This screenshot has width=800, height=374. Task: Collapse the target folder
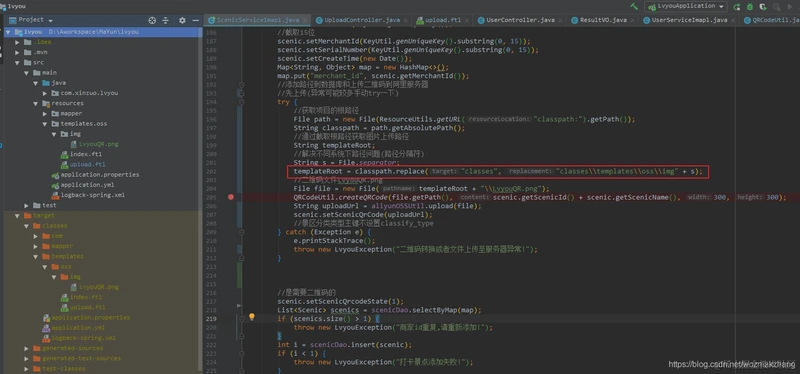17,215
